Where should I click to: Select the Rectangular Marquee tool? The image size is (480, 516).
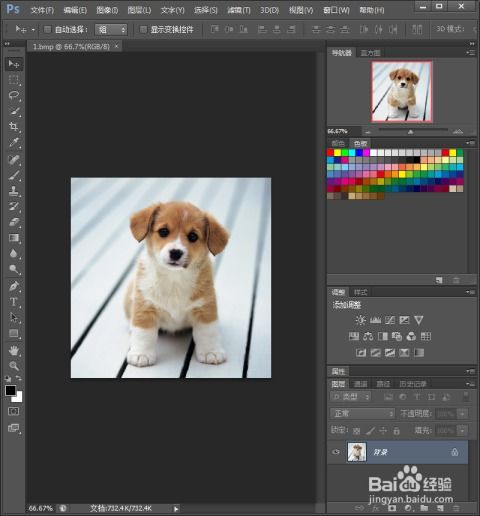14,80
